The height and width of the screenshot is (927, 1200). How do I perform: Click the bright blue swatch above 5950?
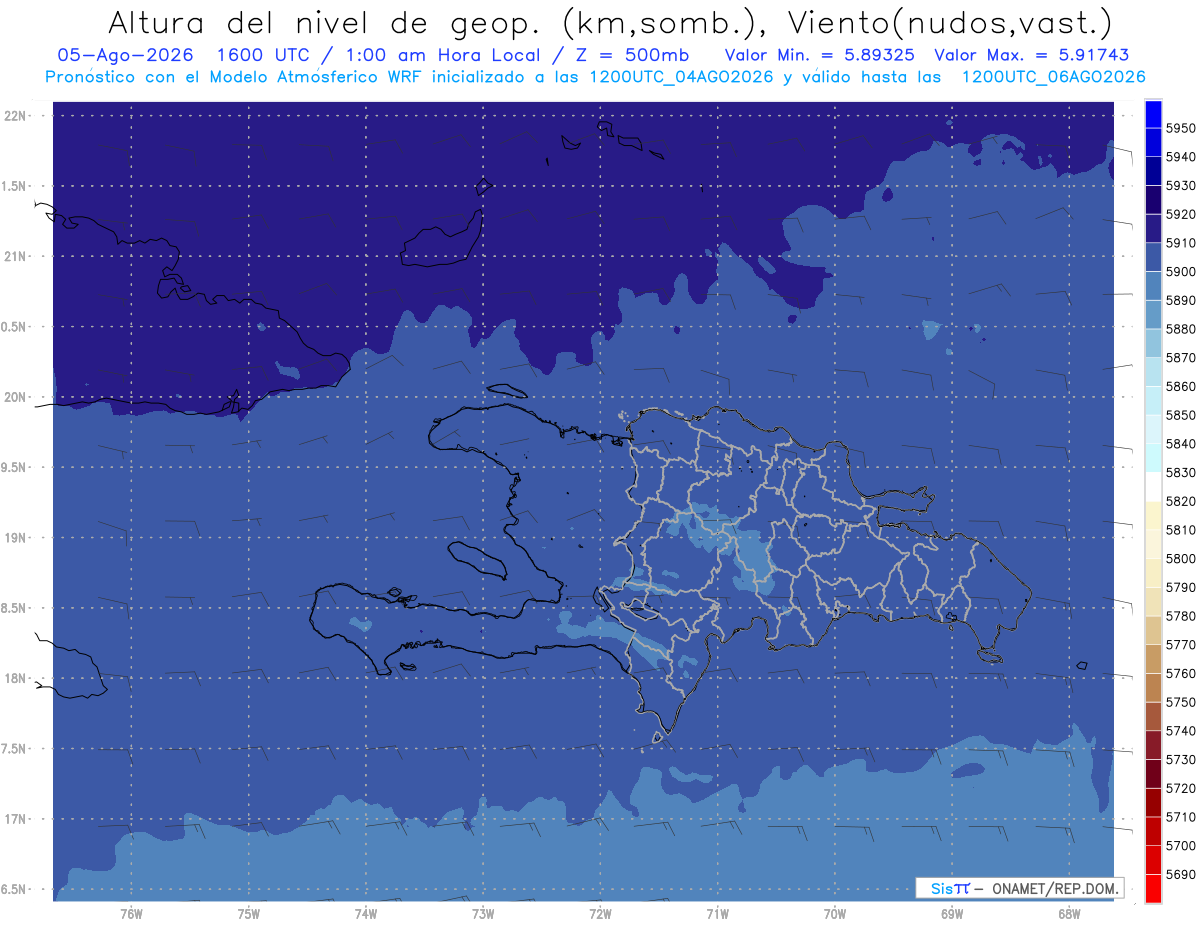(x=1153, y=114)
